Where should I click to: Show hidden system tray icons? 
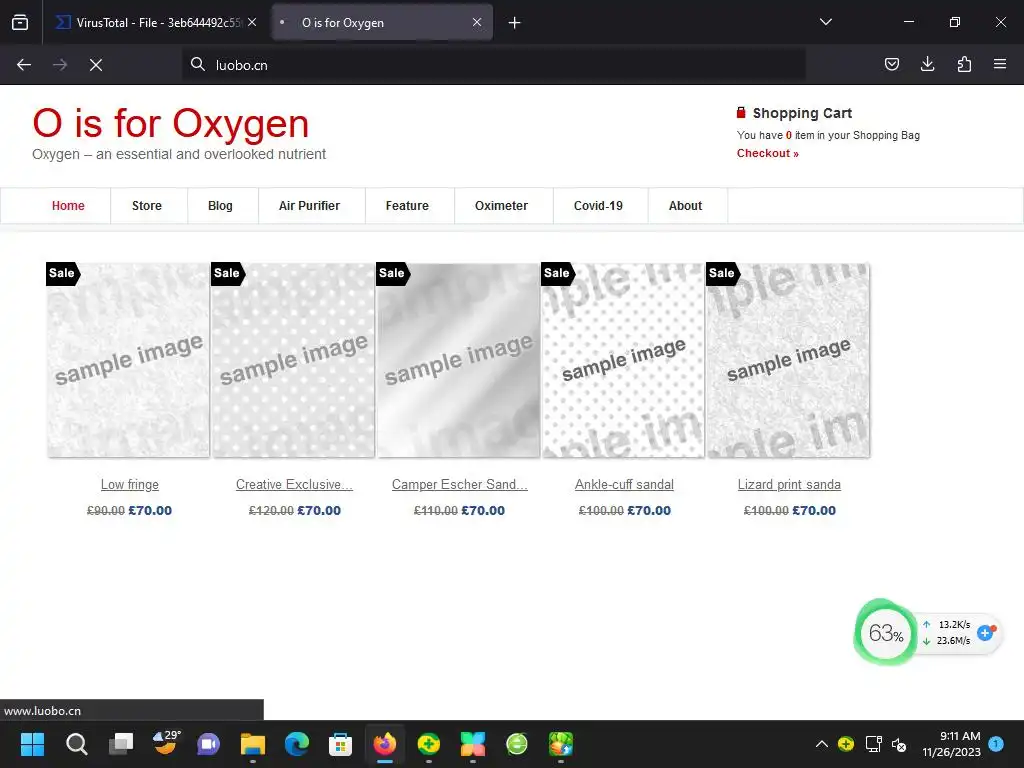pyautogui.click(x=822, y=744)
